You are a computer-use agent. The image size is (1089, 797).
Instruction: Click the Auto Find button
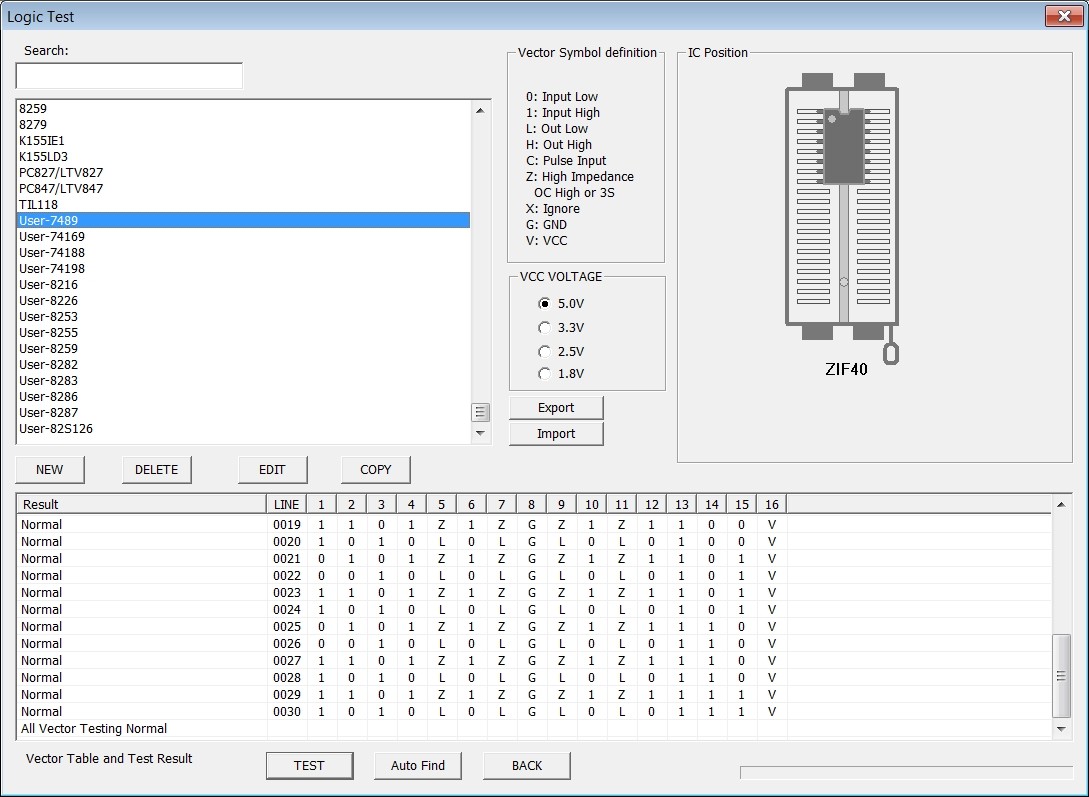[x=417, y=765]
